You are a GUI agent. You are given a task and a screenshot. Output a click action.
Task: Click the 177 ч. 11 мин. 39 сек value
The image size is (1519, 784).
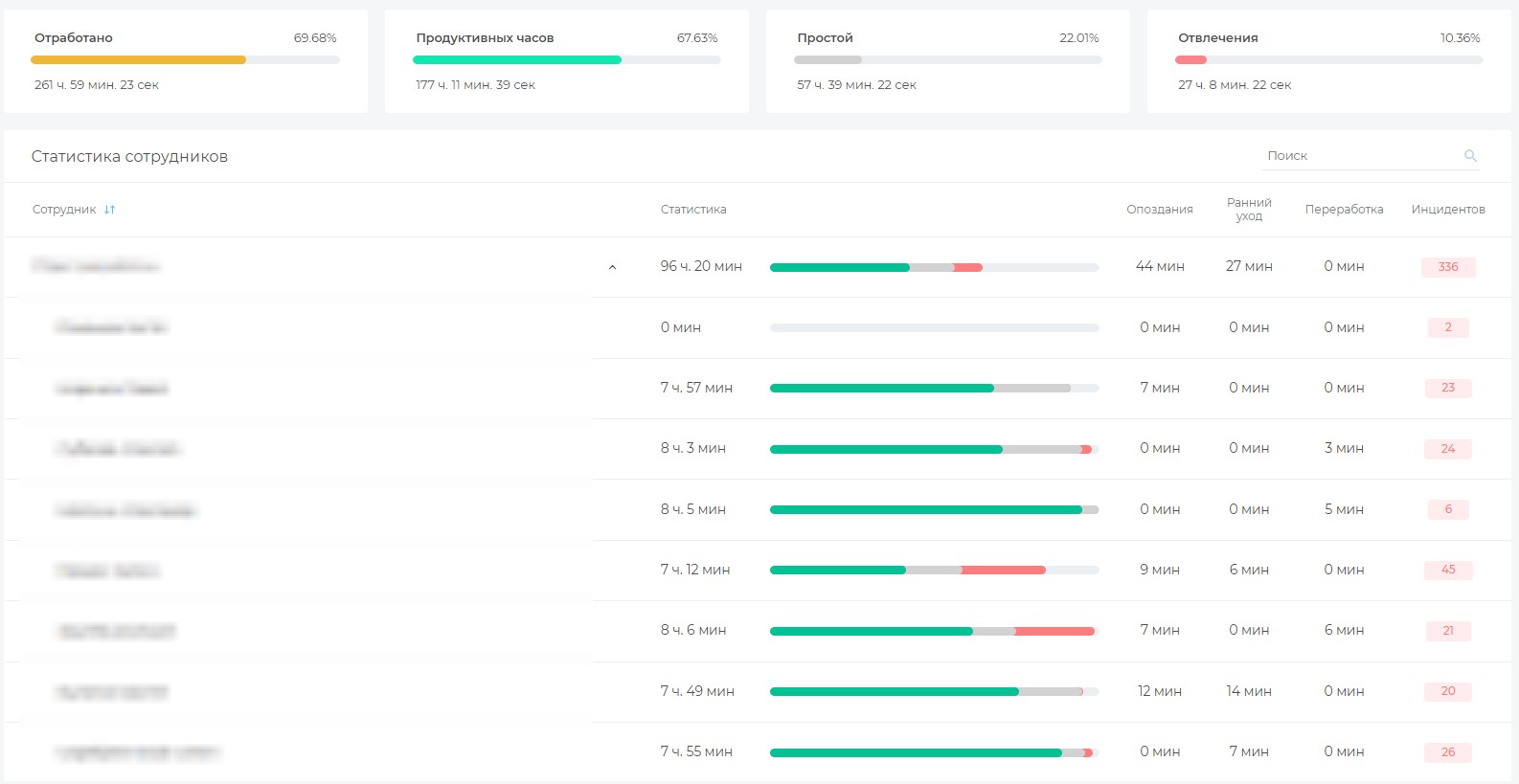(475, 85)
